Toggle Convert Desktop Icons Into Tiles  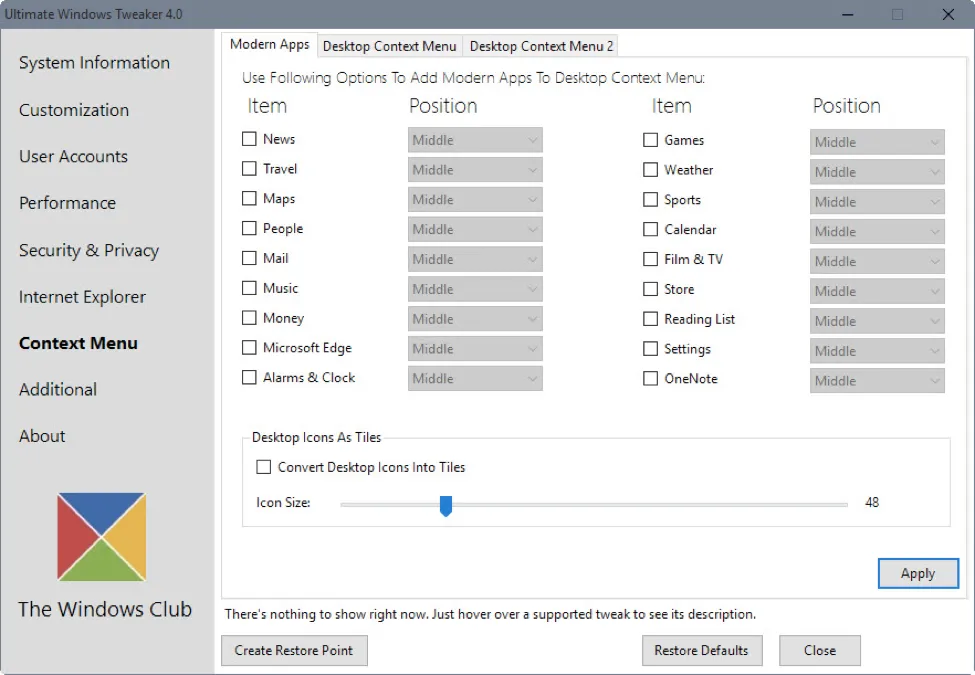(x=264, y=466)
